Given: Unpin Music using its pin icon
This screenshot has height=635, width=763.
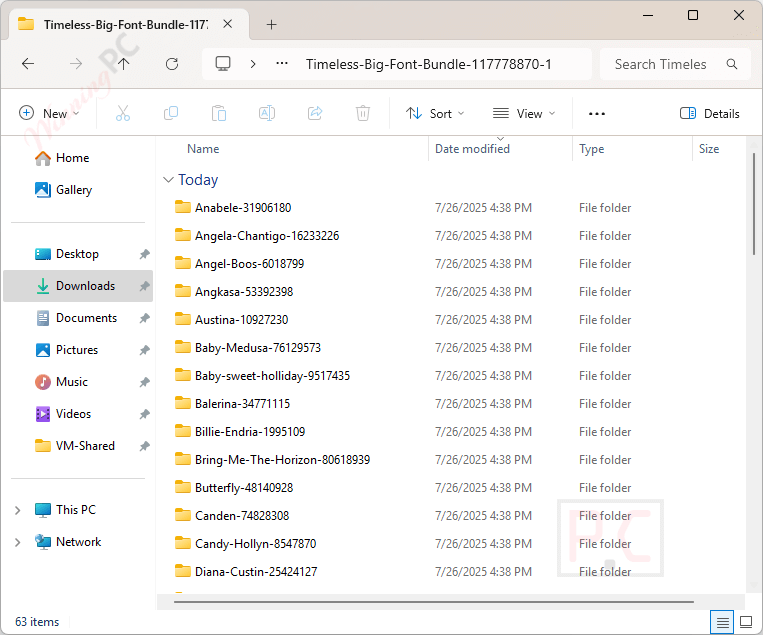Looking at the screenshot, I should (x=144, y=382).
